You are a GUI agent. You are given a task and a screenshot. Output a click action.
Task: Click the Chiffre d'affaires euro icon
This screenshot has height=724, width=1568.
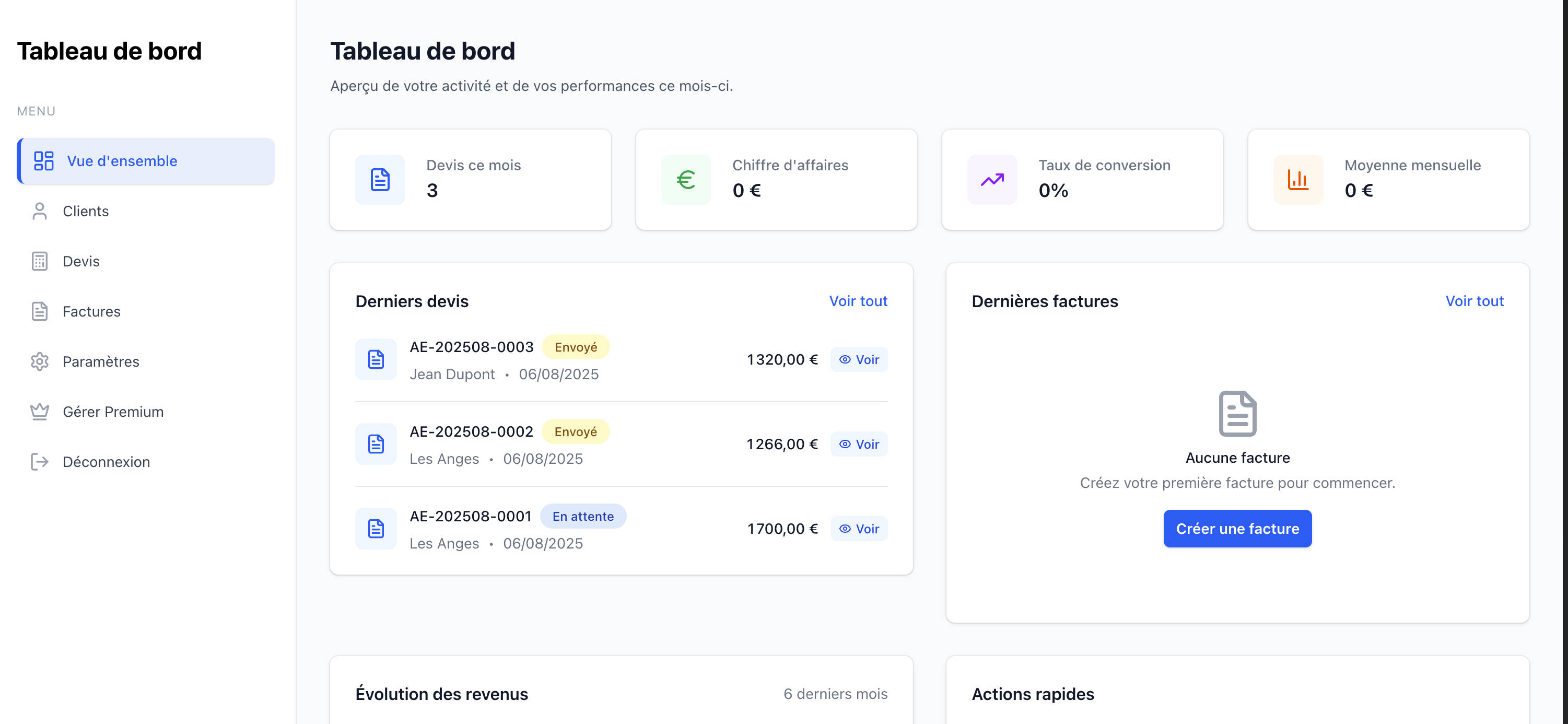pyautogui.click(x=686, y=180)
